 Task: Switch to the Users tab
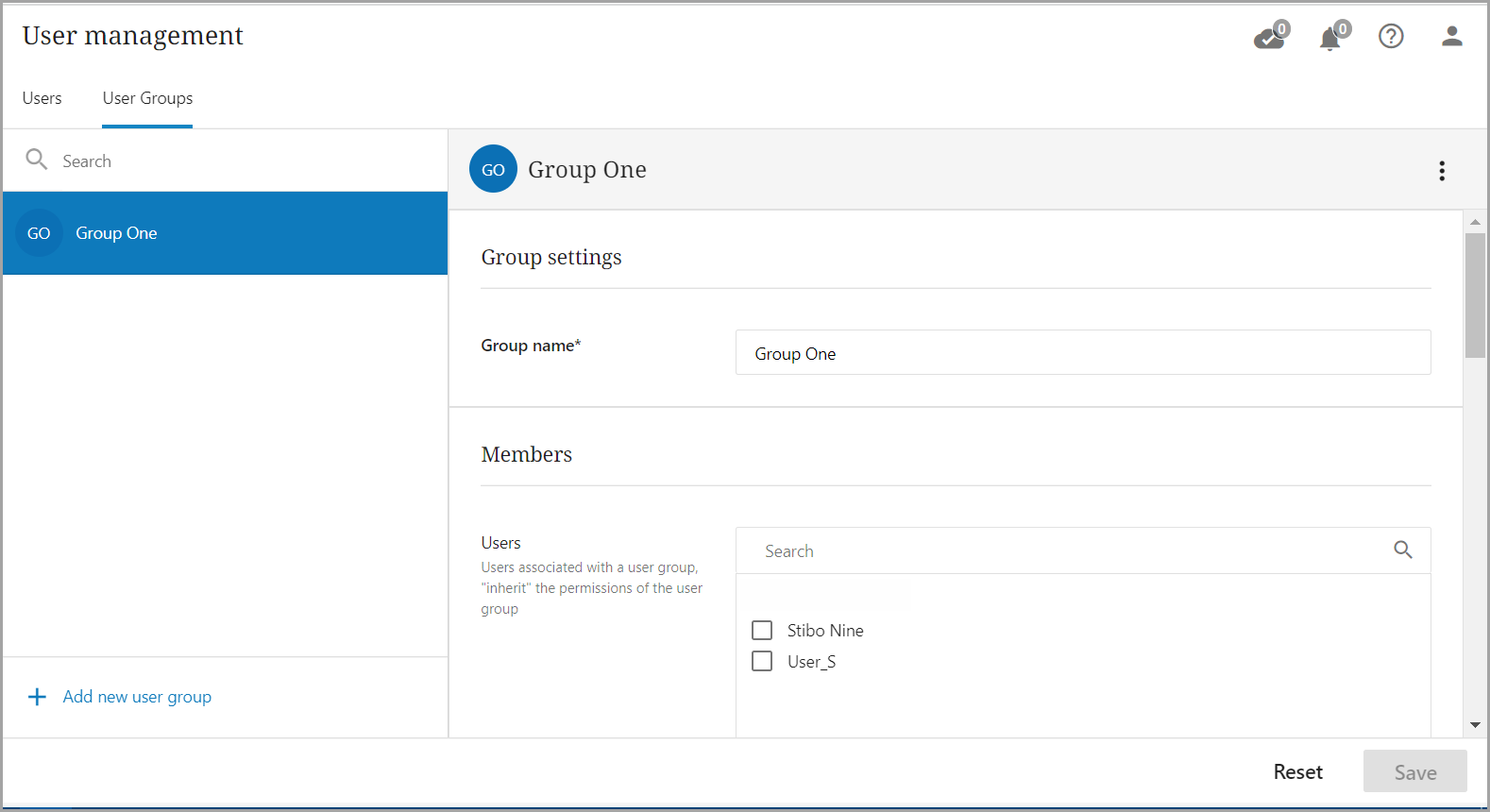point(42,98)
